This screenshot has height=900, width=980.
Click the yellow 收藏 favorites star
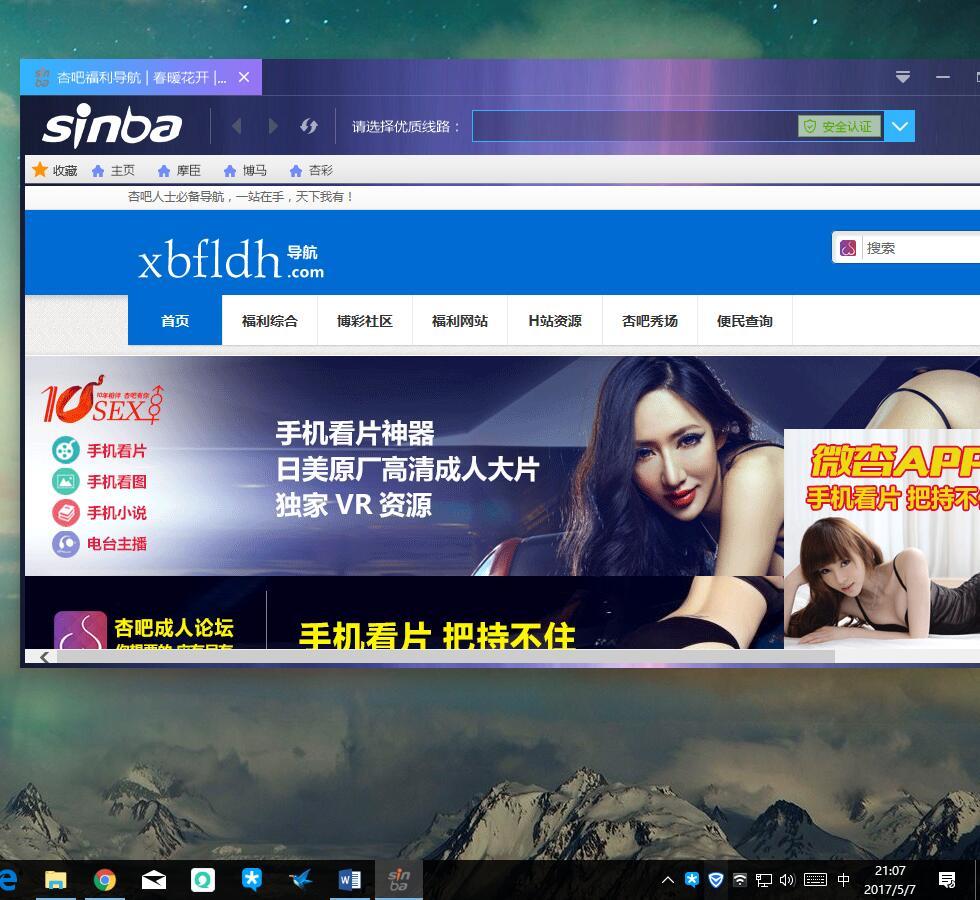[40, 170]
